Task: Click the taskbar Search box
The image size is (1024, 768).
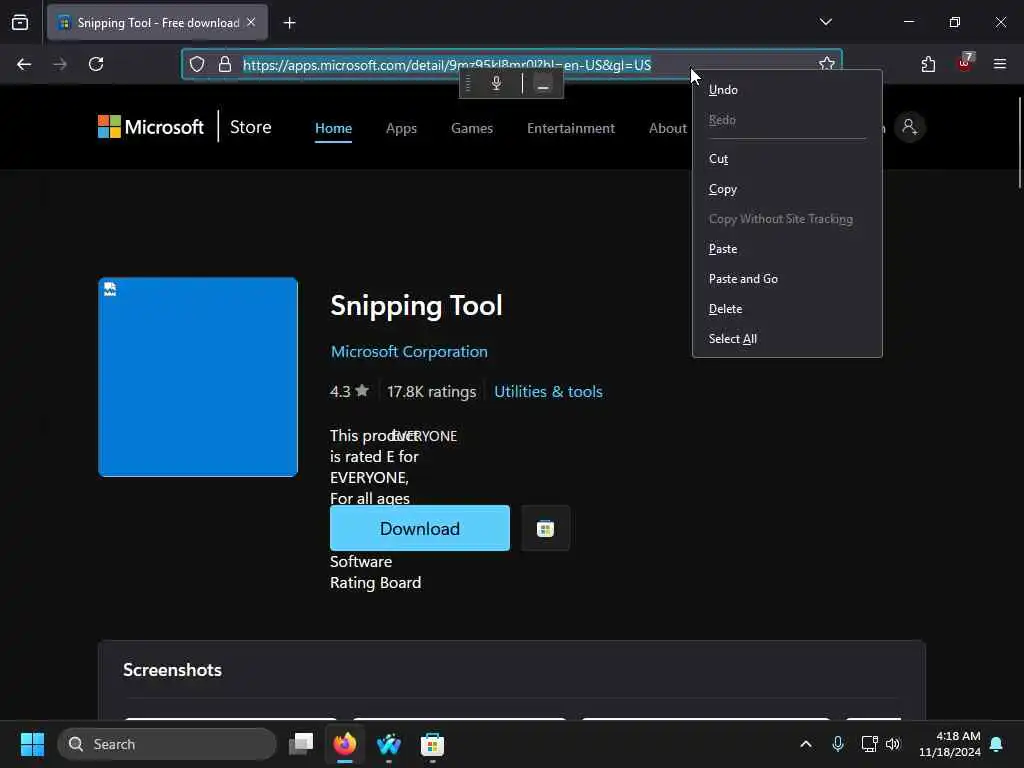Action: tap(167, 744)
